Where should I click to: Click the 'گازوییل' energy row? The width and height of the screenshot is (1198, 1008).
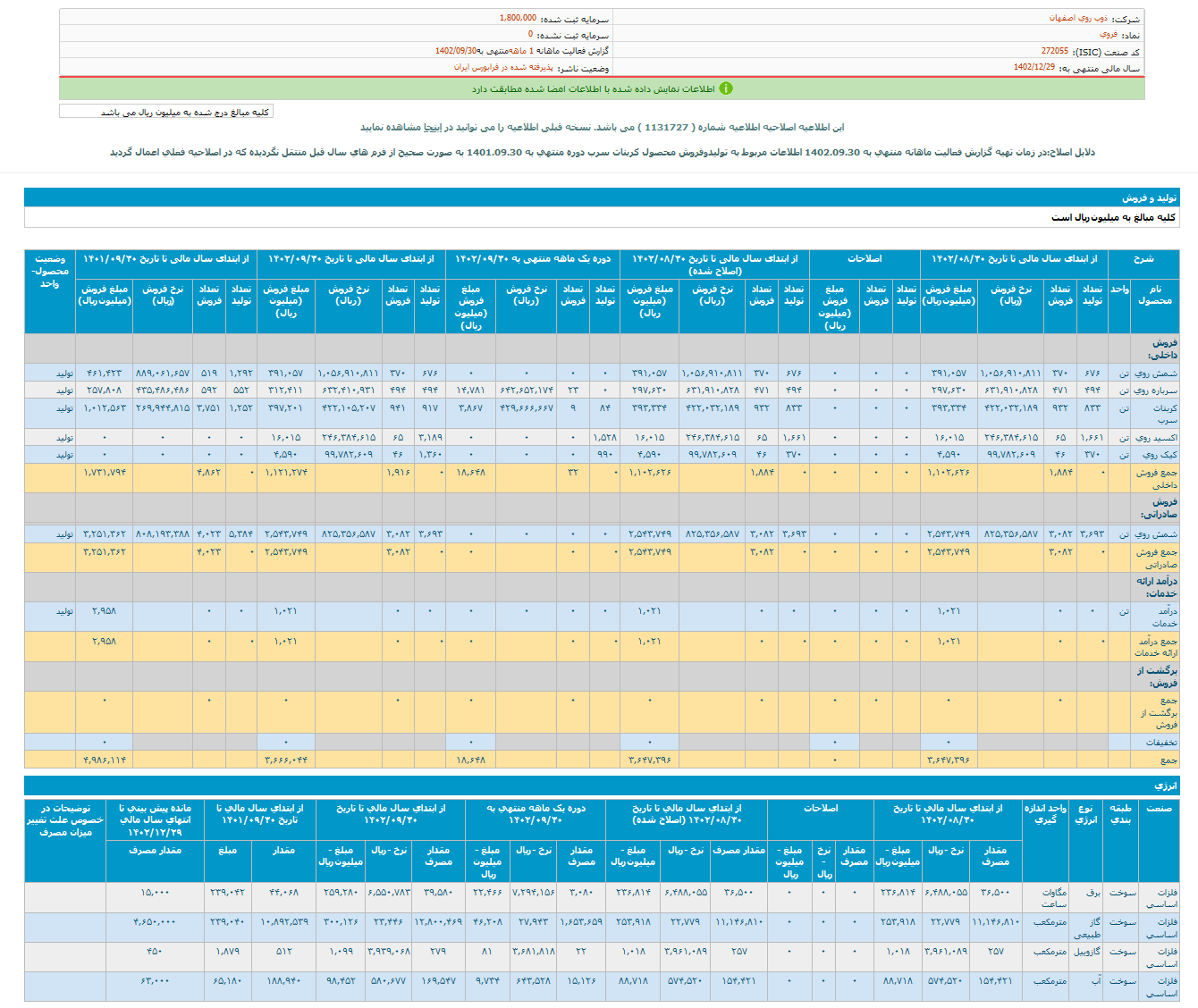point(1085,952)
